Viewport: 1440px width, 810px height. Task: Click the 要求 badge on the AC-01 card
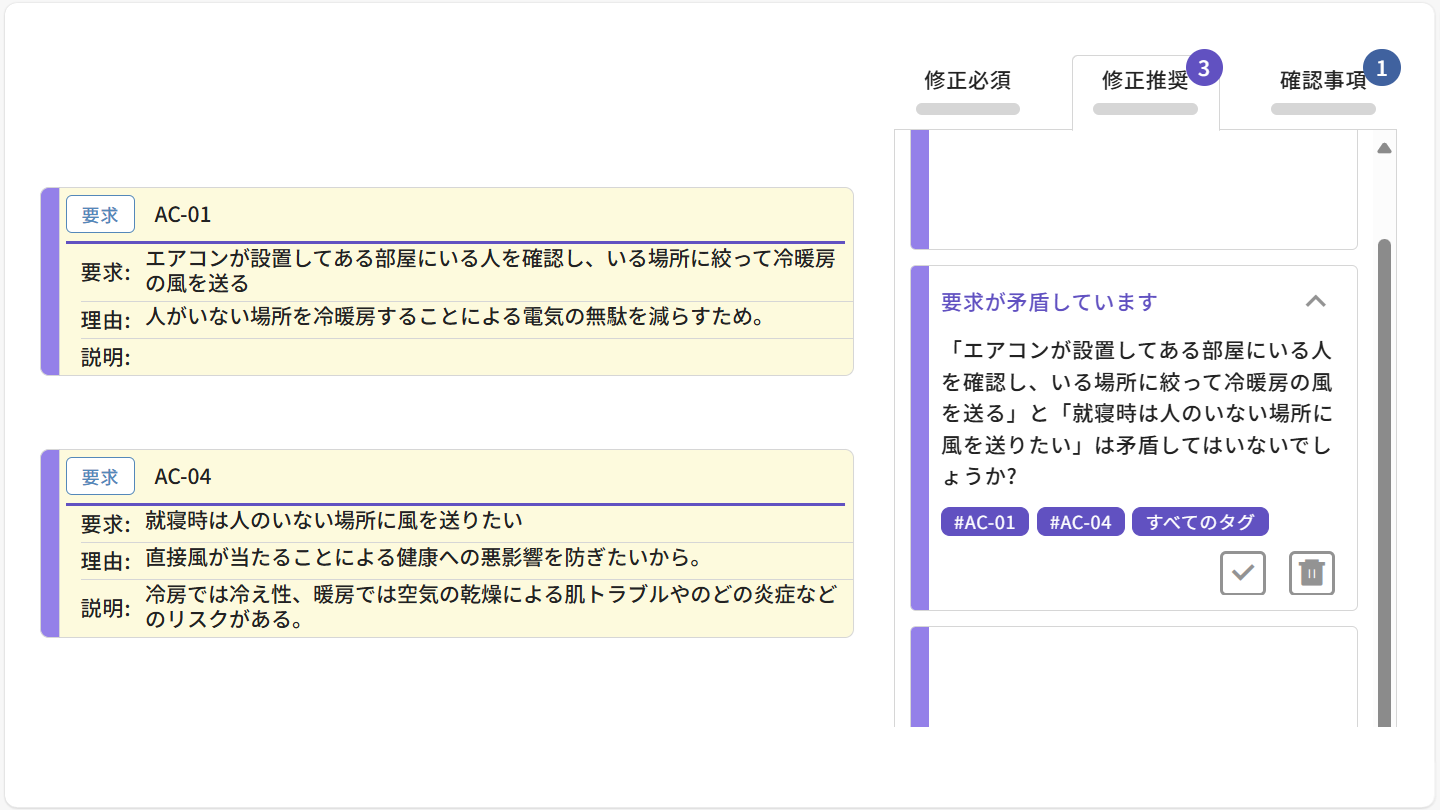click(100, 214)
